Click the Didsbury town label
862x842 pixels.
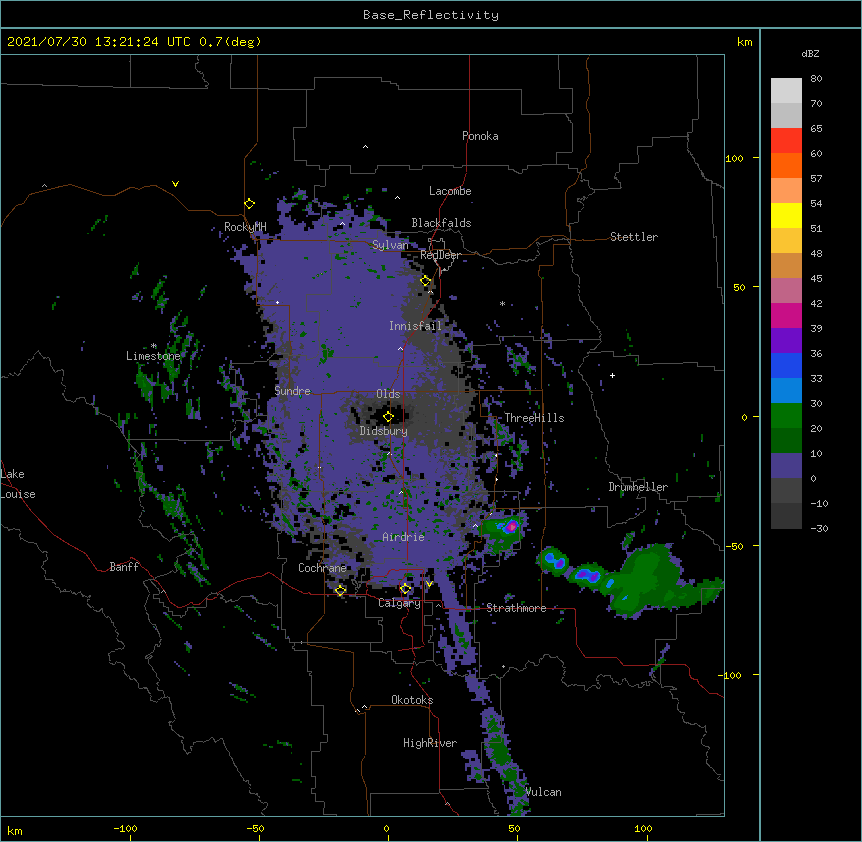tap(384, 431)
